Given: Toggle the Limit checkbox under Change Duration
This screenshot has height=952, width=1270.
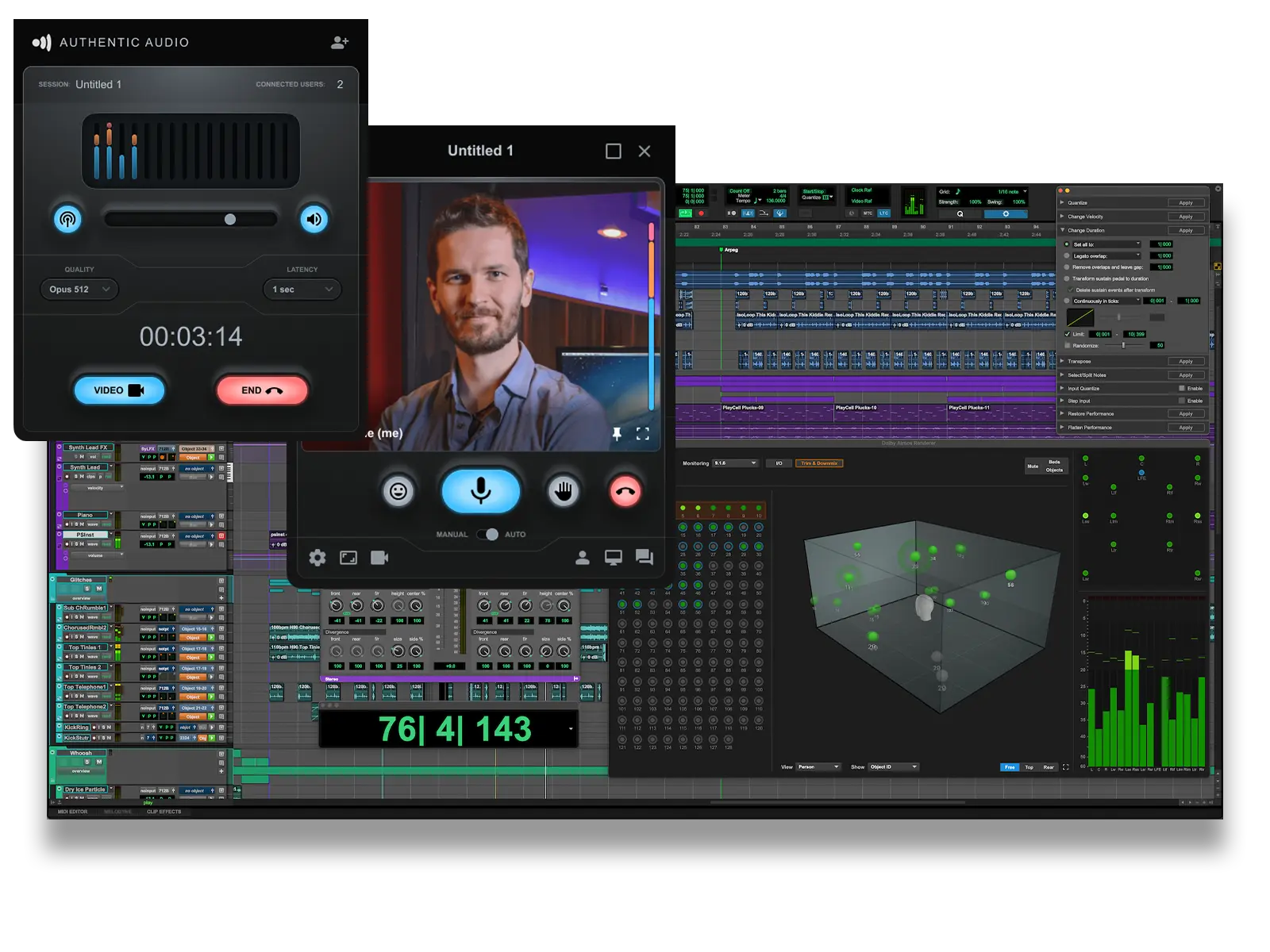Looking at the screenshot, I should pos(1068,335).
